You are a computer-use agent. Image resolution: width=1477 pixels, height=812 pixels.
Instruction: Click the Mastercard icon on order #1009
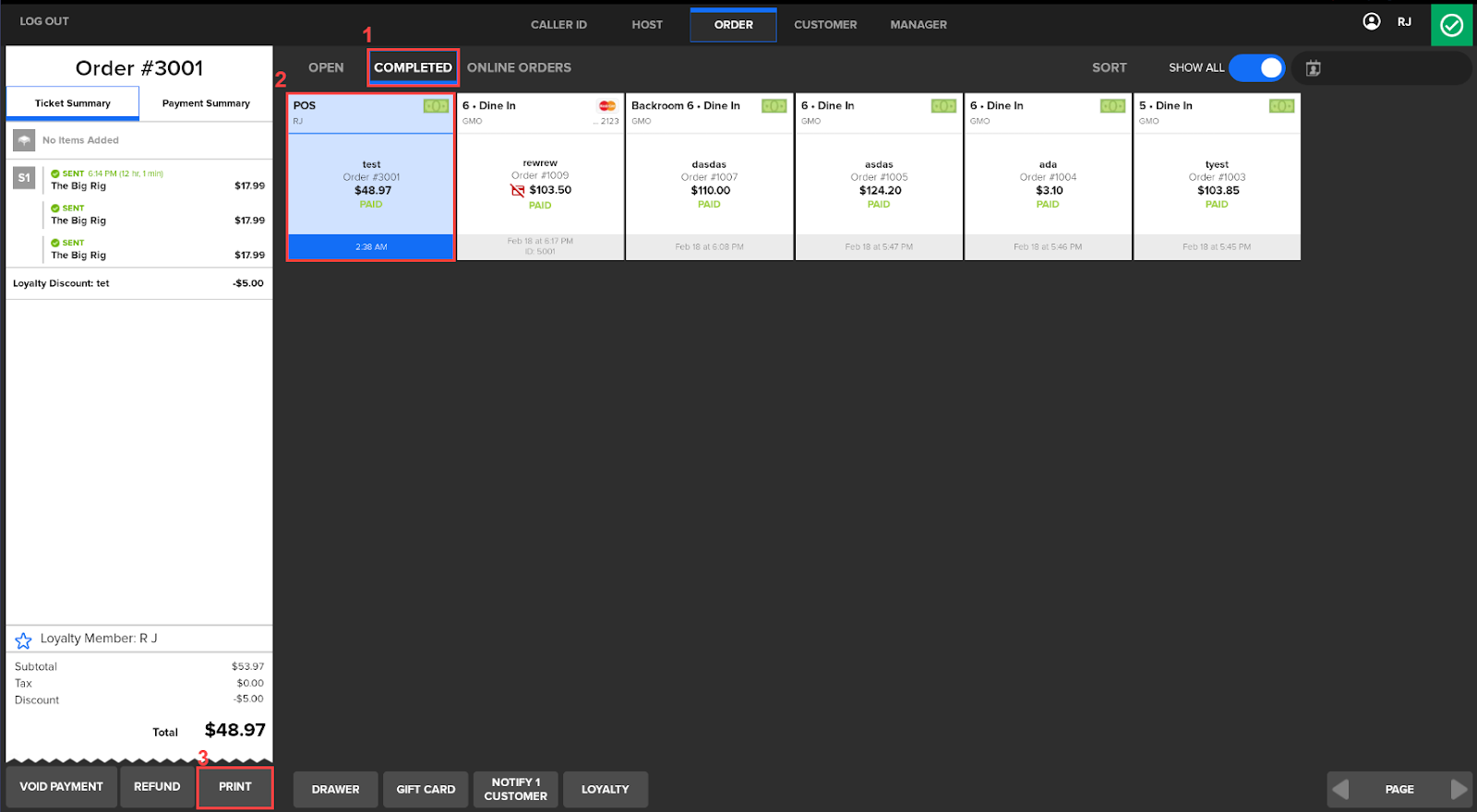click(606, 106)
